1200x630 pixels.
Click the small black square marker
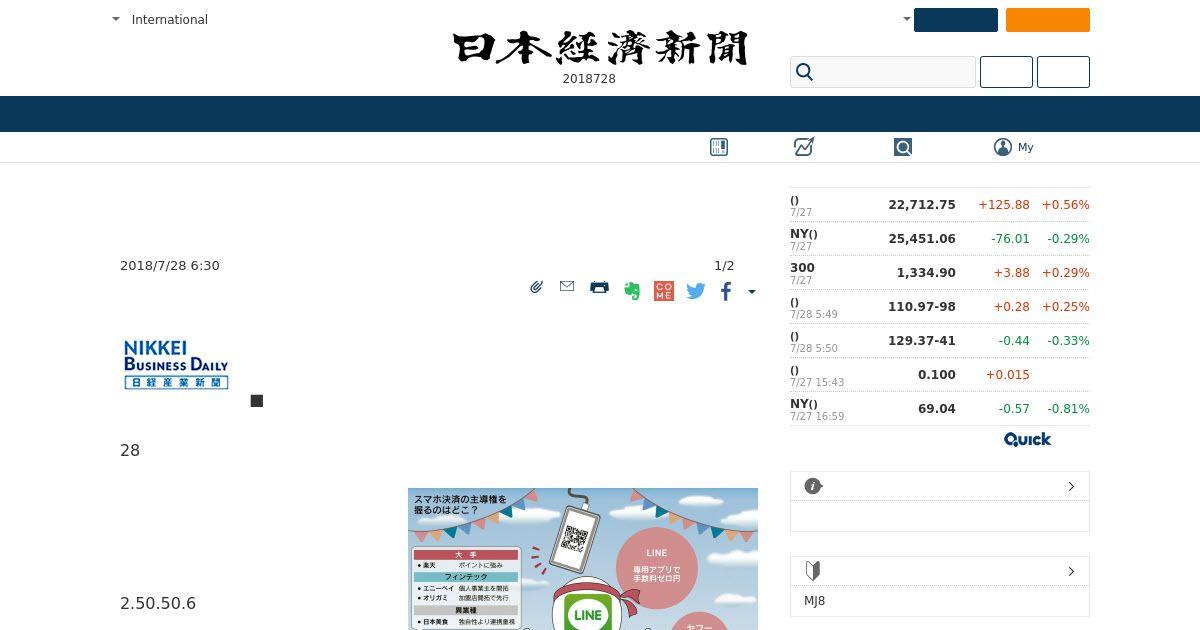click(257, 401)
